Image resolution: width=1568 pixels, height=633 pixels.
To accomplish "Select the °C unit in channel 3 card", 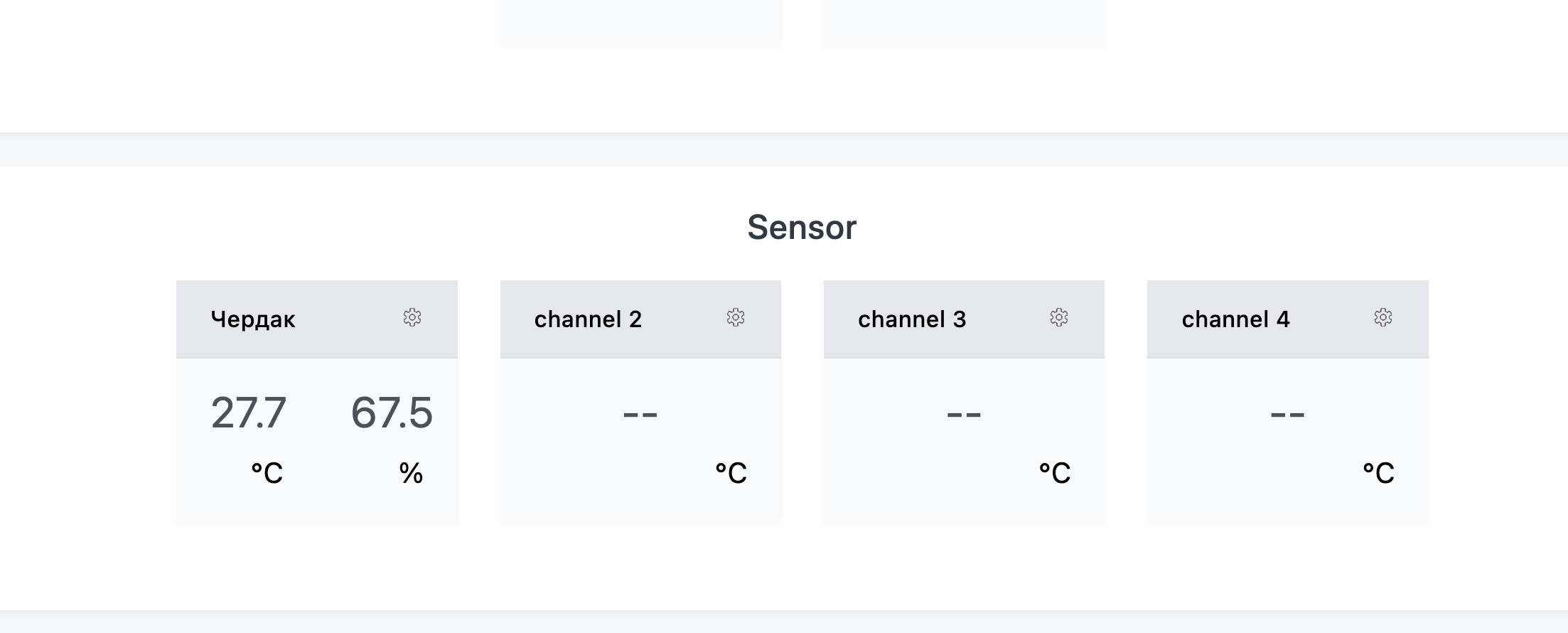I will 1055,473.
